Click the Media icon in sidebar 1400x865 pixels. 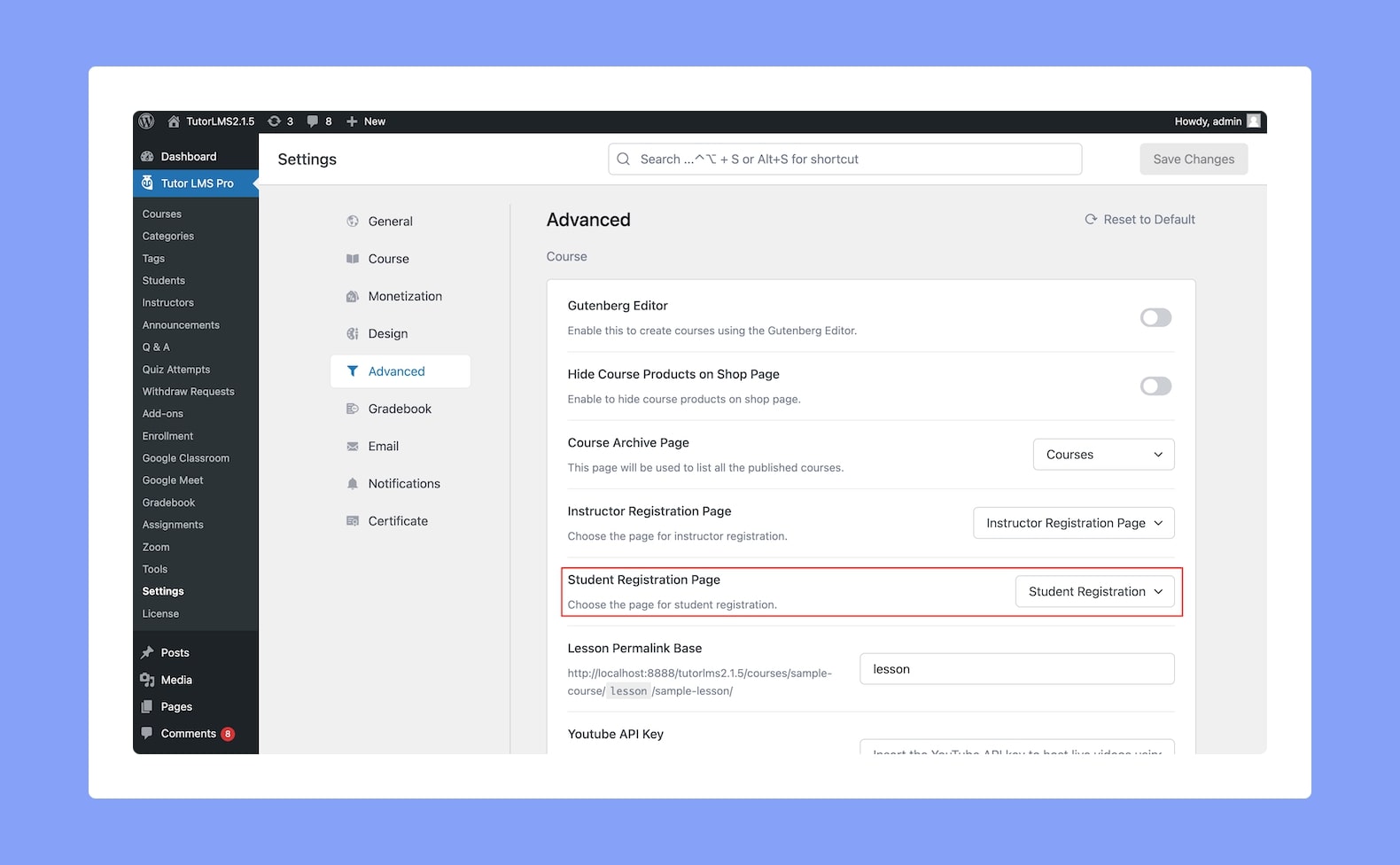point(147,680)
